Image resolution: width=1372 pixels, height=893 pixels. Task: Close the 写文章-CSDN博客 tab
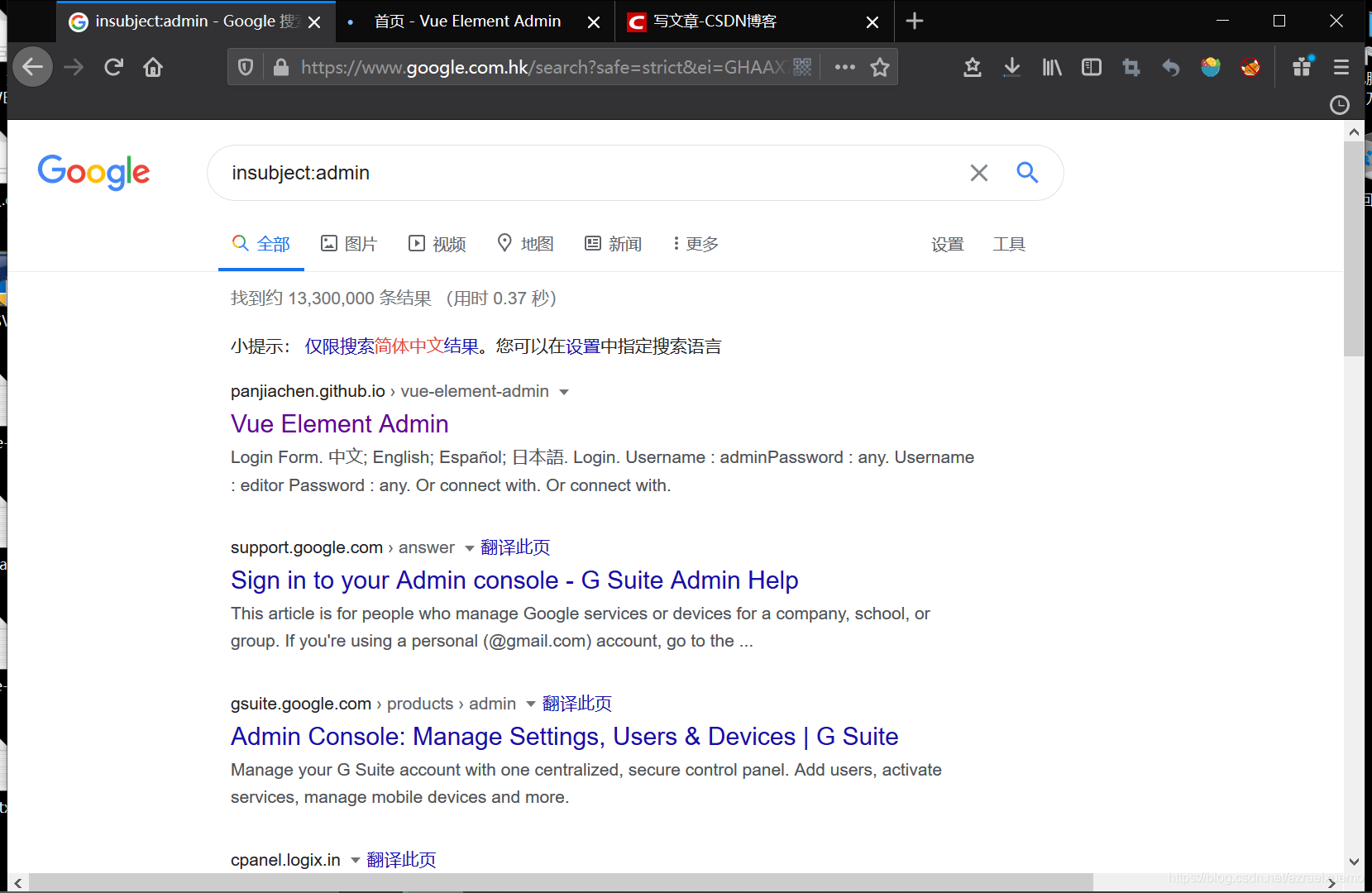872,22
